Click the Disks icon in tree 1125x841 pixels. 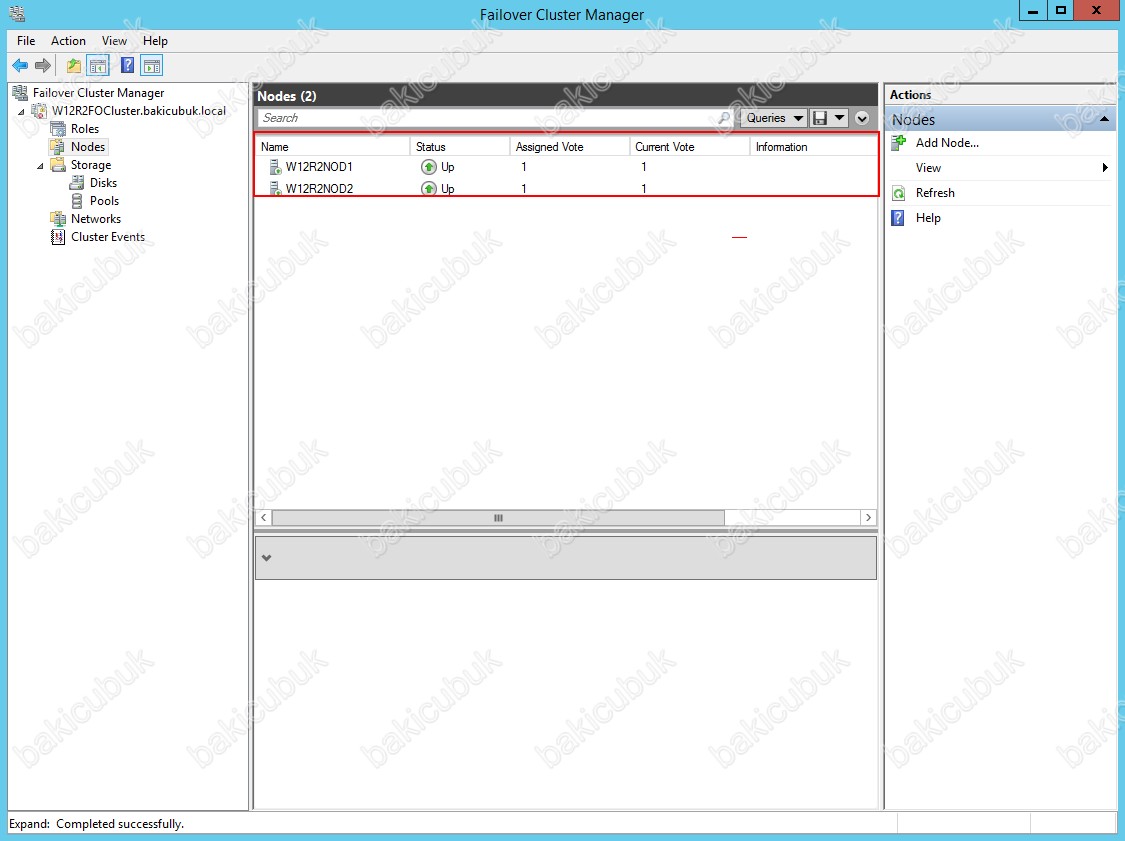pyautogui.click(x=77, y=182)
